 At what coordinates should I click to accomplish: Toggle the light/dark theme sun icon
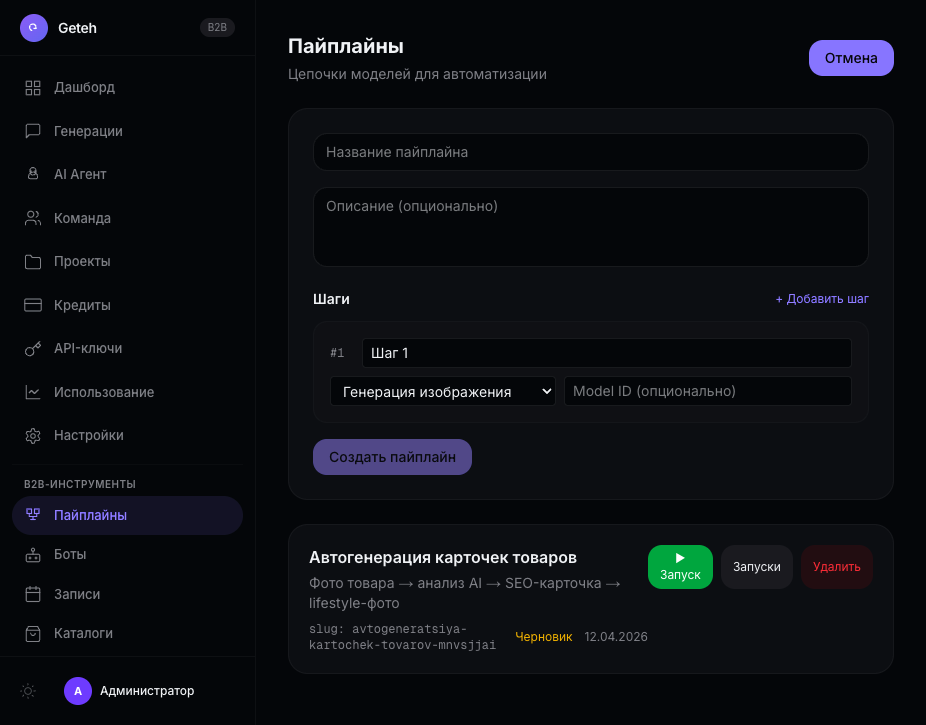click(x=28, y=691)
